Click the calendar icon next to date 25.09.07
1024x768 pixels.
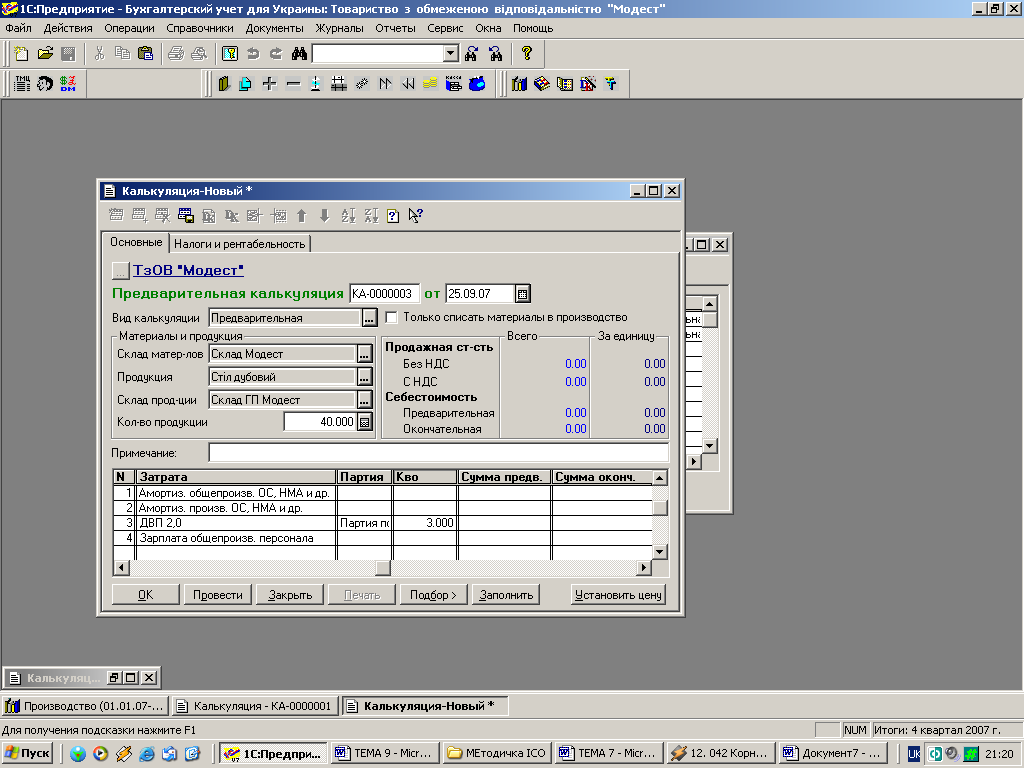tap(522, 294)
